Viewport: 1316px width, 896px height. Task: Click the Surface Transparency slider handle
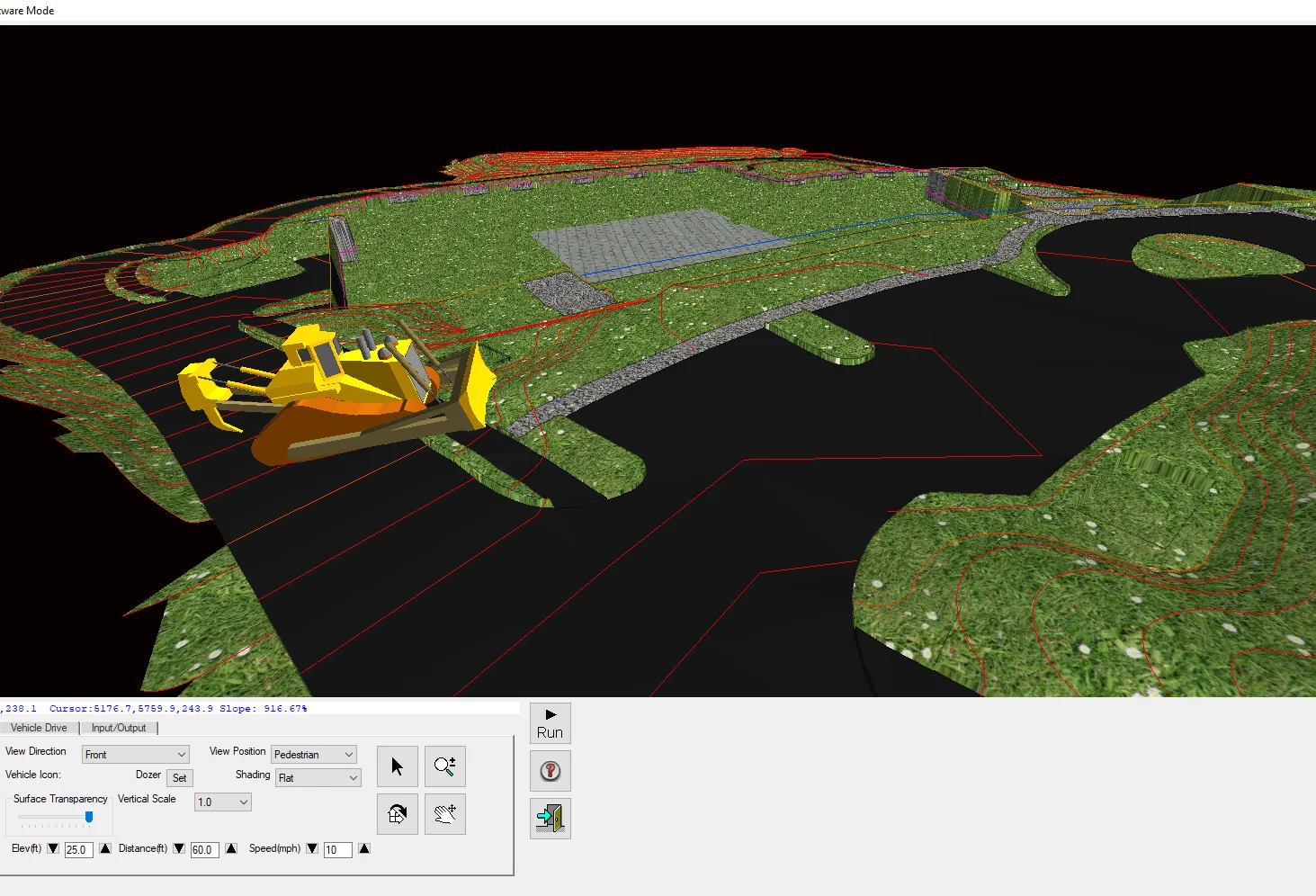(x=89, y=817)
